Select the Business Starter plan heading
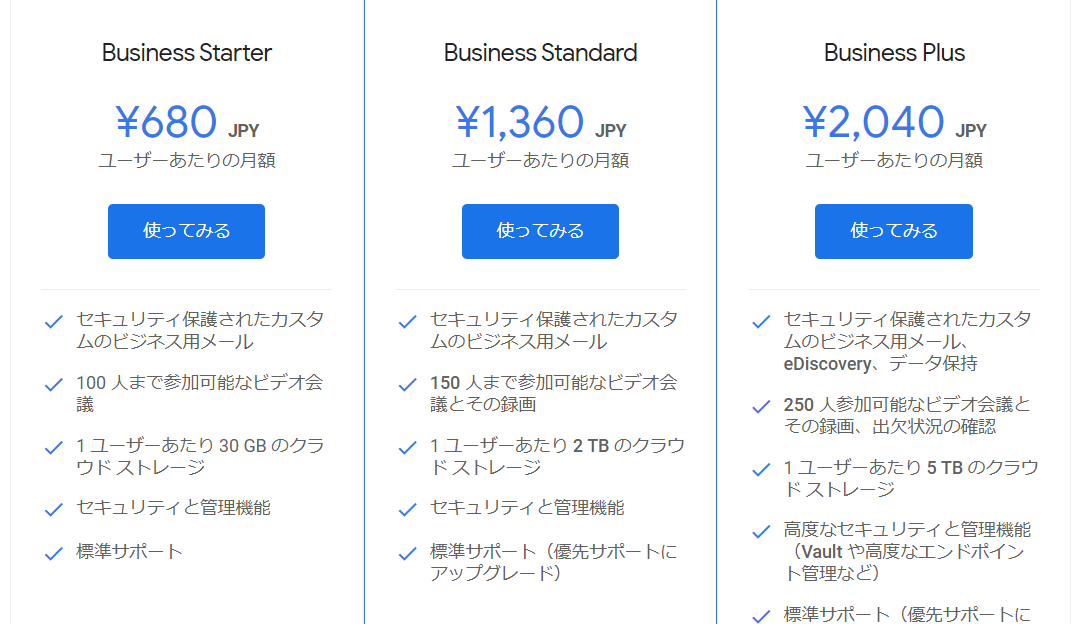This screenshot has height=624, width=1083. pos(187,53)
